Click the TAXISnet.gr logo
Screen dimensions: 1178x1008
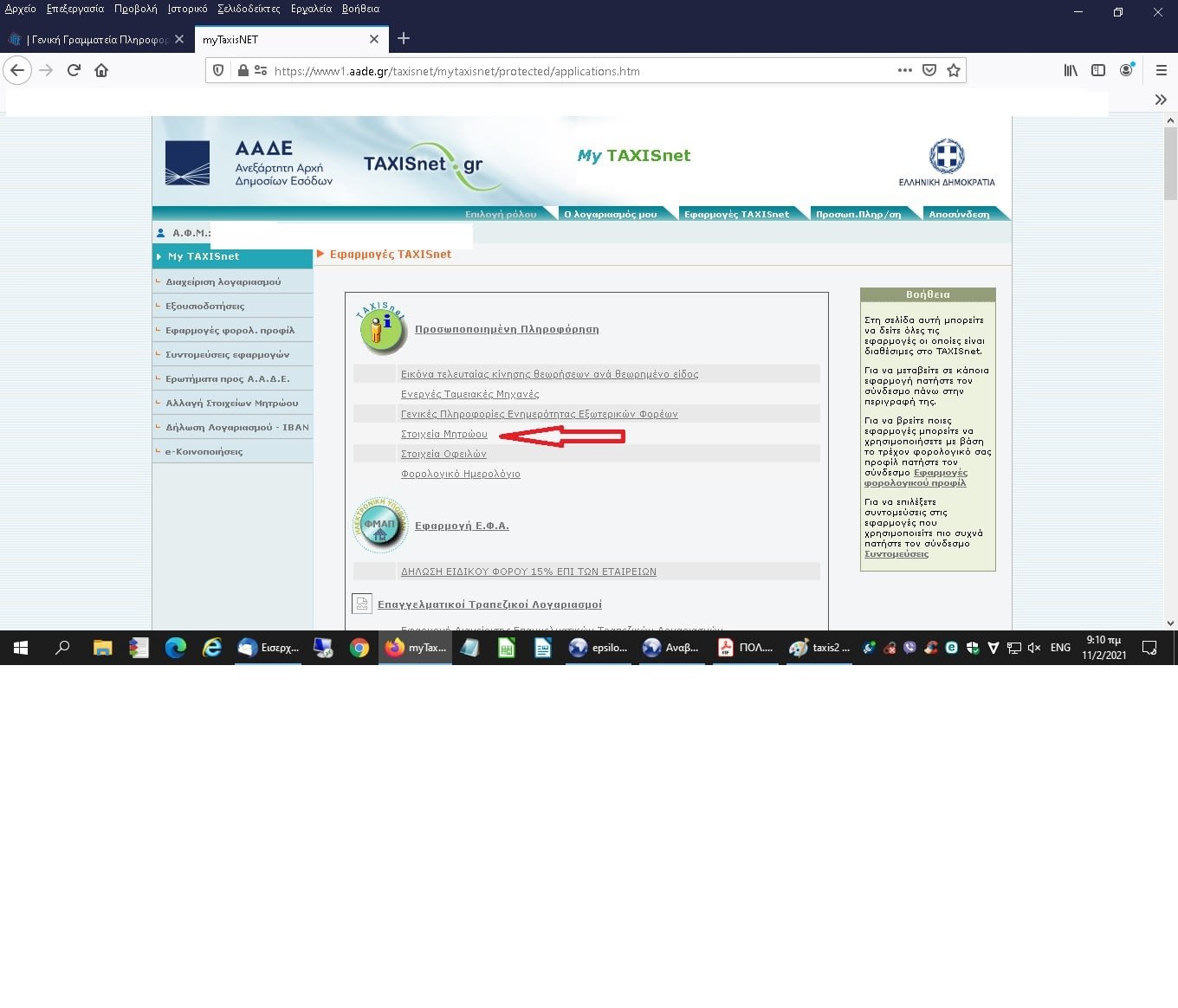point(431,165)
